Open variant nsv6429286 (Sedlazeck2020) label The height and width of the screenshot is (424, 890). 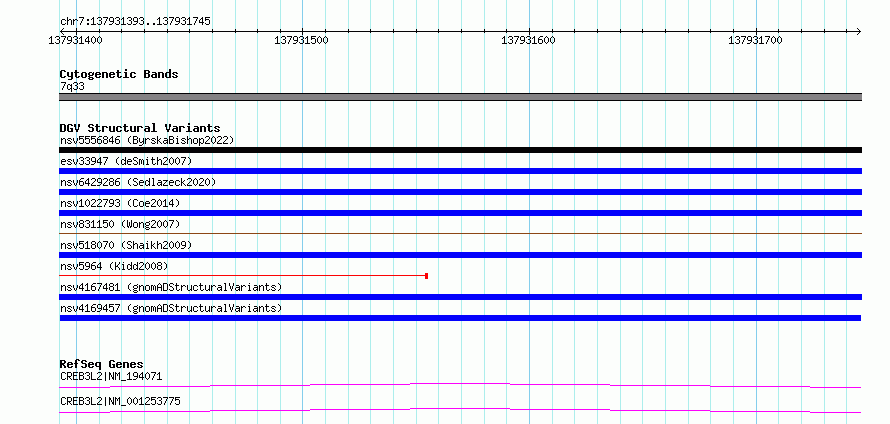point(138,182)
